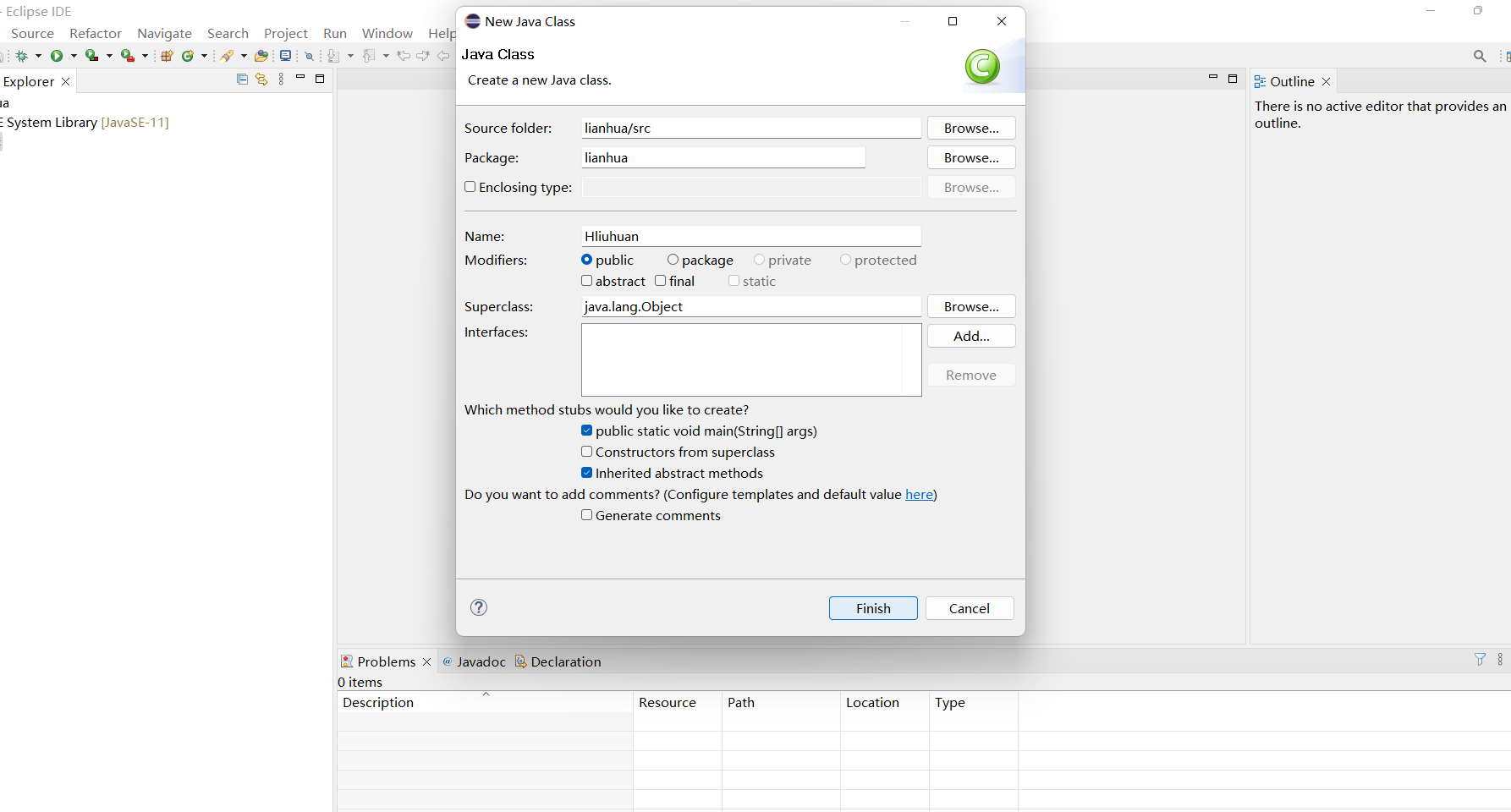Viewport: 1511px width, 812px height.
Task: Click the Cancel button
Action: 970,608
